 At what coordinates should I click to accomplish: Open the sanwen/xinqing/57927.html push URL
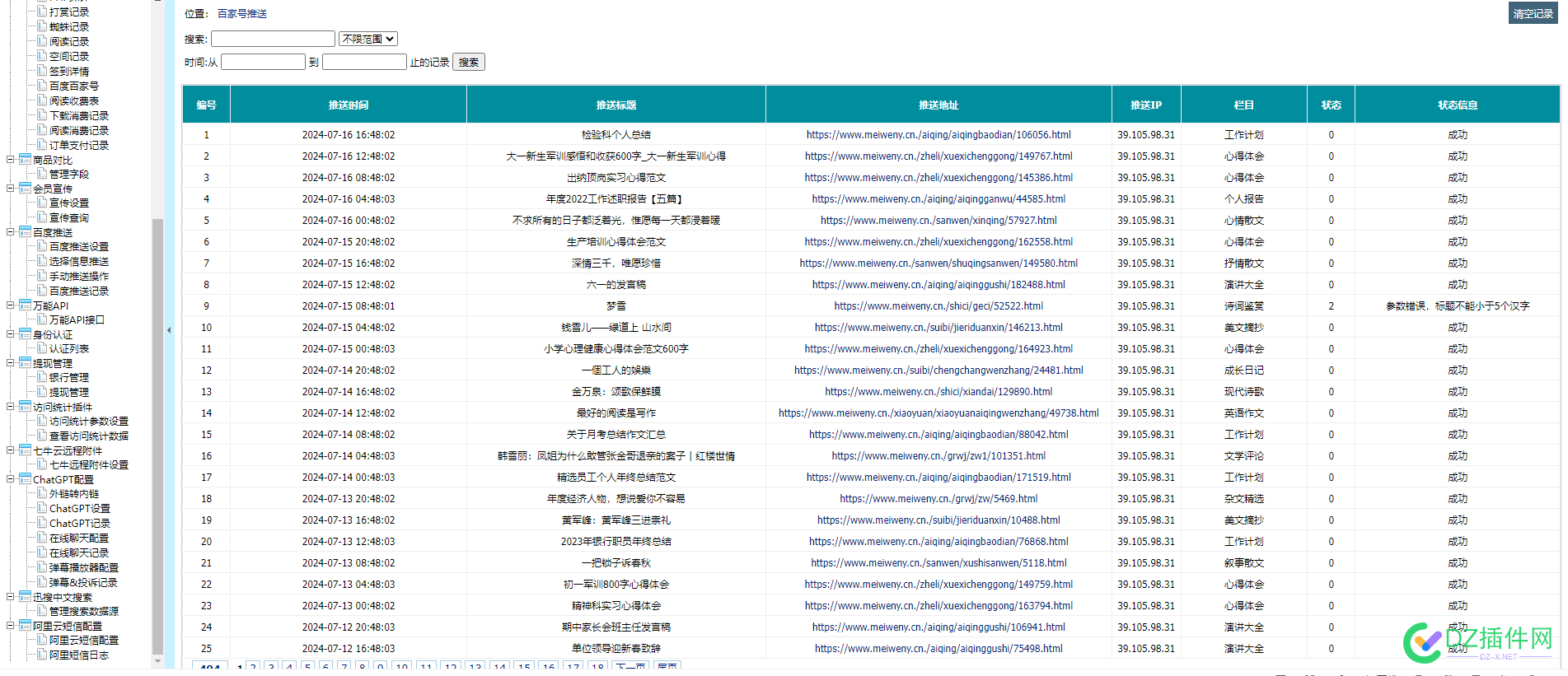pyautogui.click(x=938, y=221)
